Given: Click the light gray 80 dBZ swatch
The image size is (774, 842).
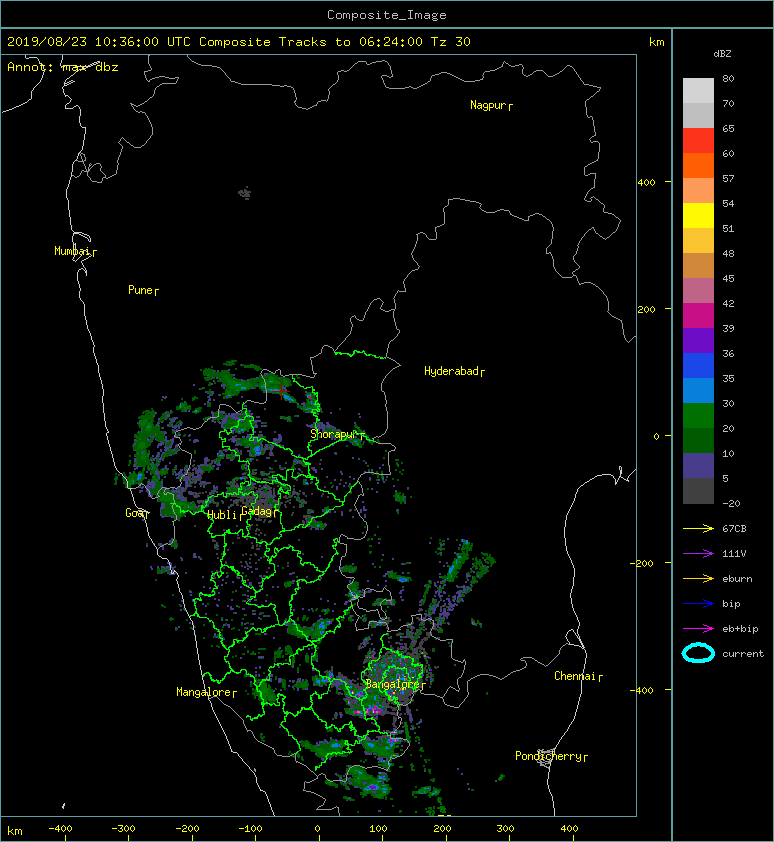Looking at the screenshot, I should (698, 90).
